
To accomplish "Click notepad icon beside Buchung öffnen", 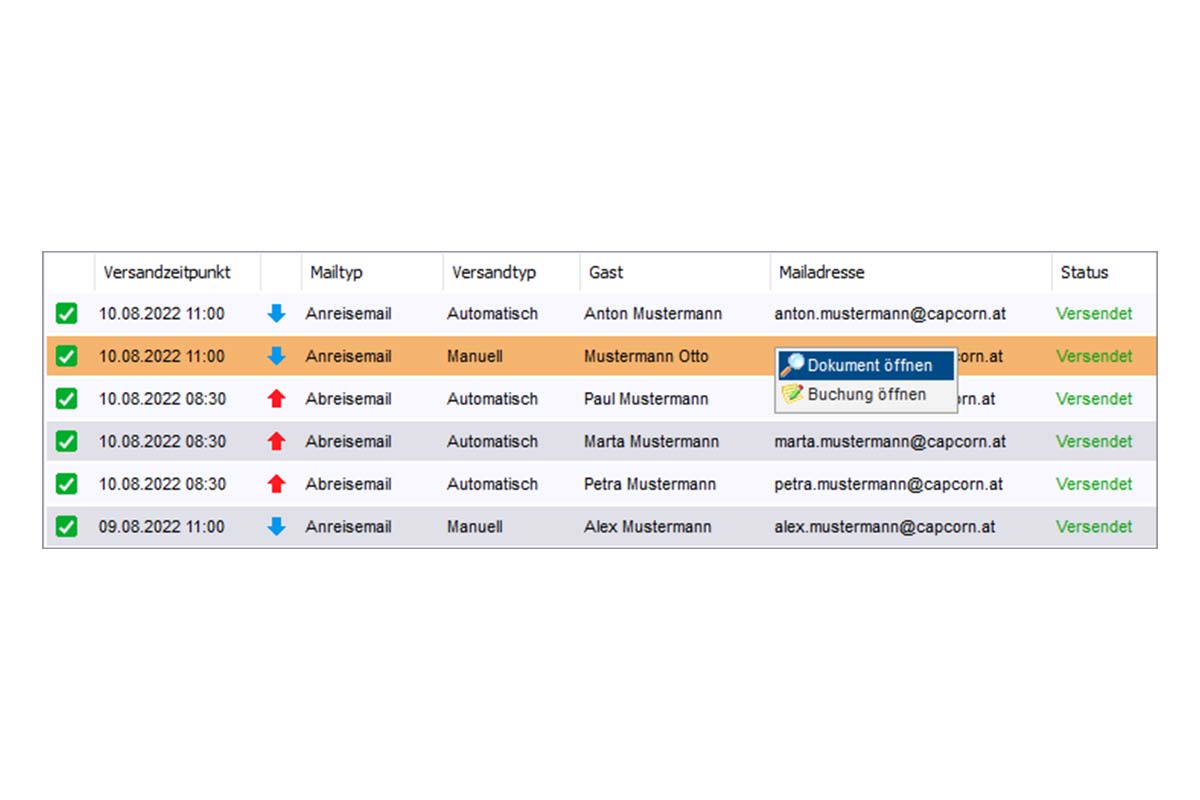I will (792, 395).
